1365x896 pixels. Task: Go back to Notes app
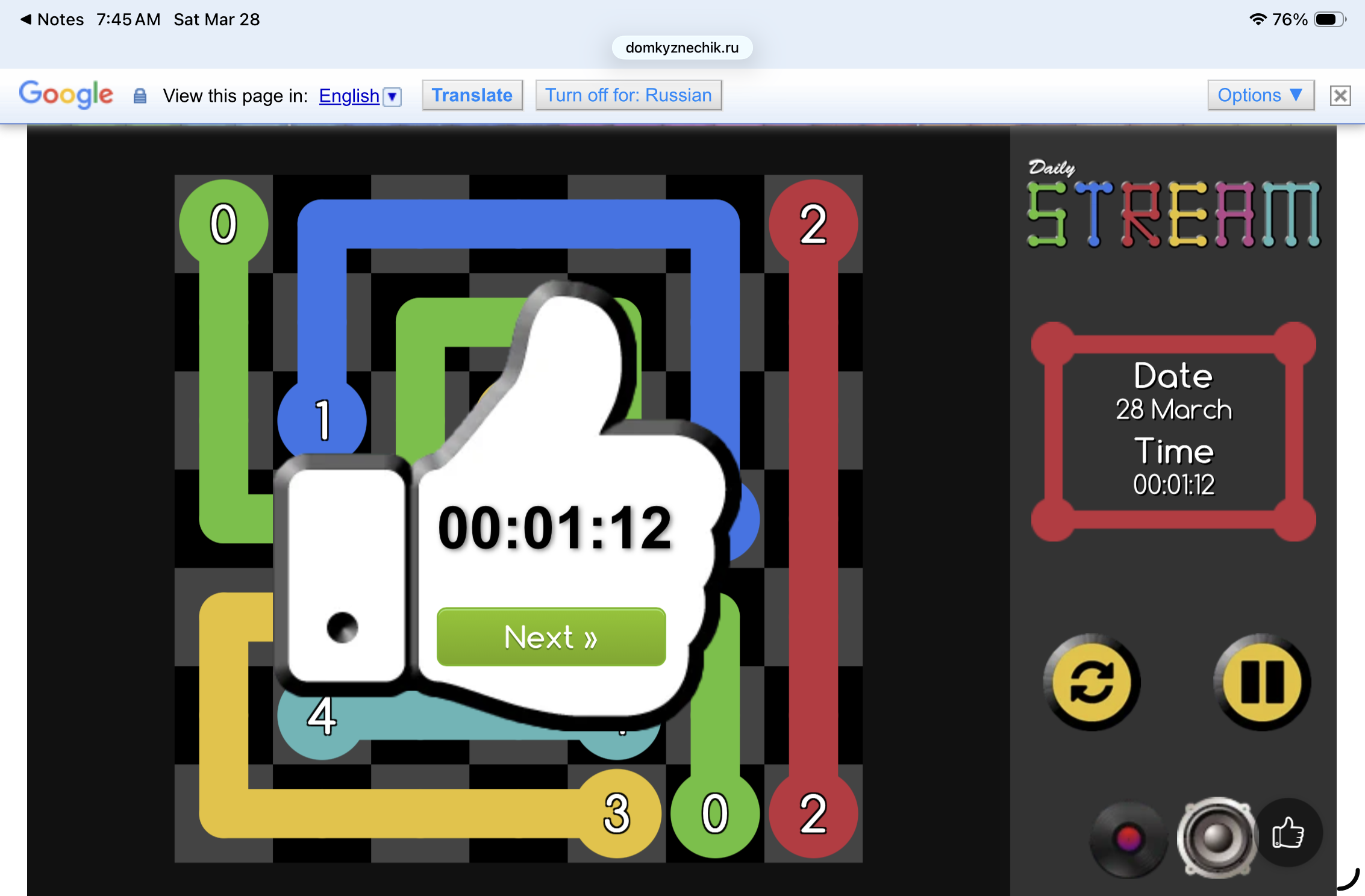tap(52, 19)
